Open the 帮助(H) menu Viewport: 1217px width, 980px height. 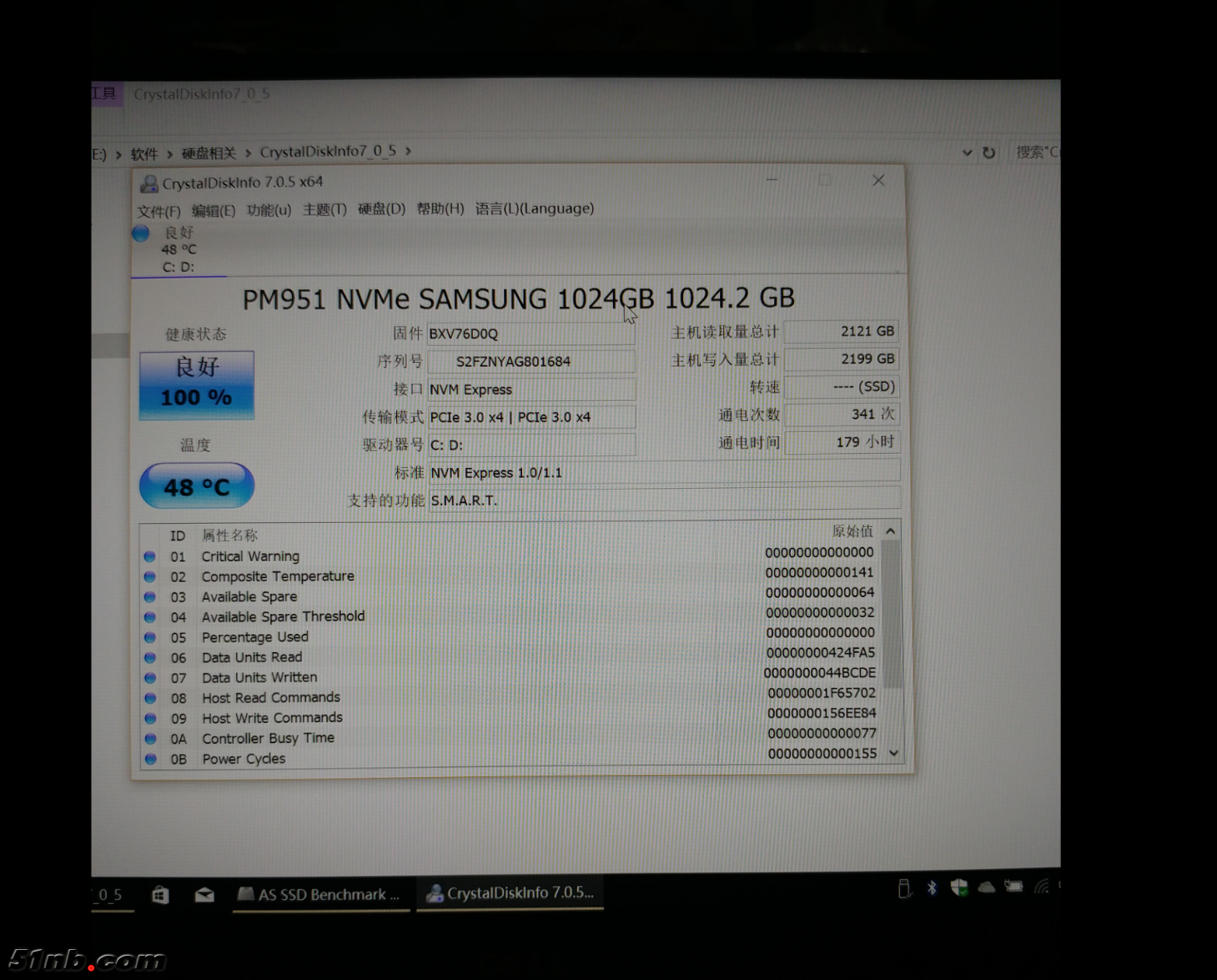440,209
